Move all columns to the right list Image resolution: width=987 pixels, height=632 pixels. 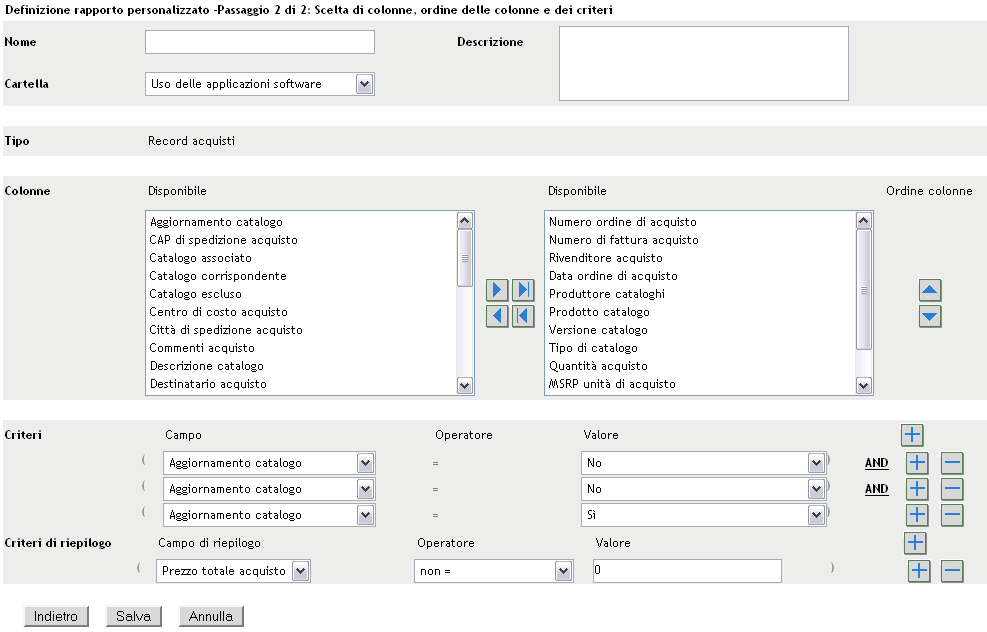pos(523,291)
